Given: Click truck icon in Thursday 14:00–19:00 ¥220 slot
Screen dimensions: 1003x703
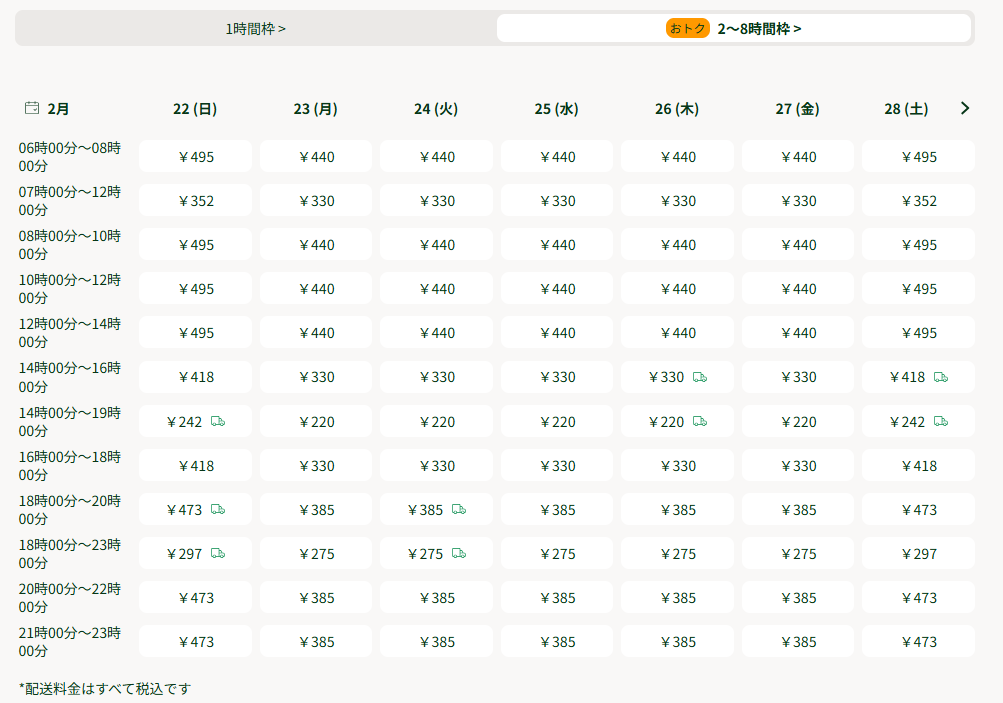Looking at the screenshot, I should pyautogui.click(x=700, y=421).
